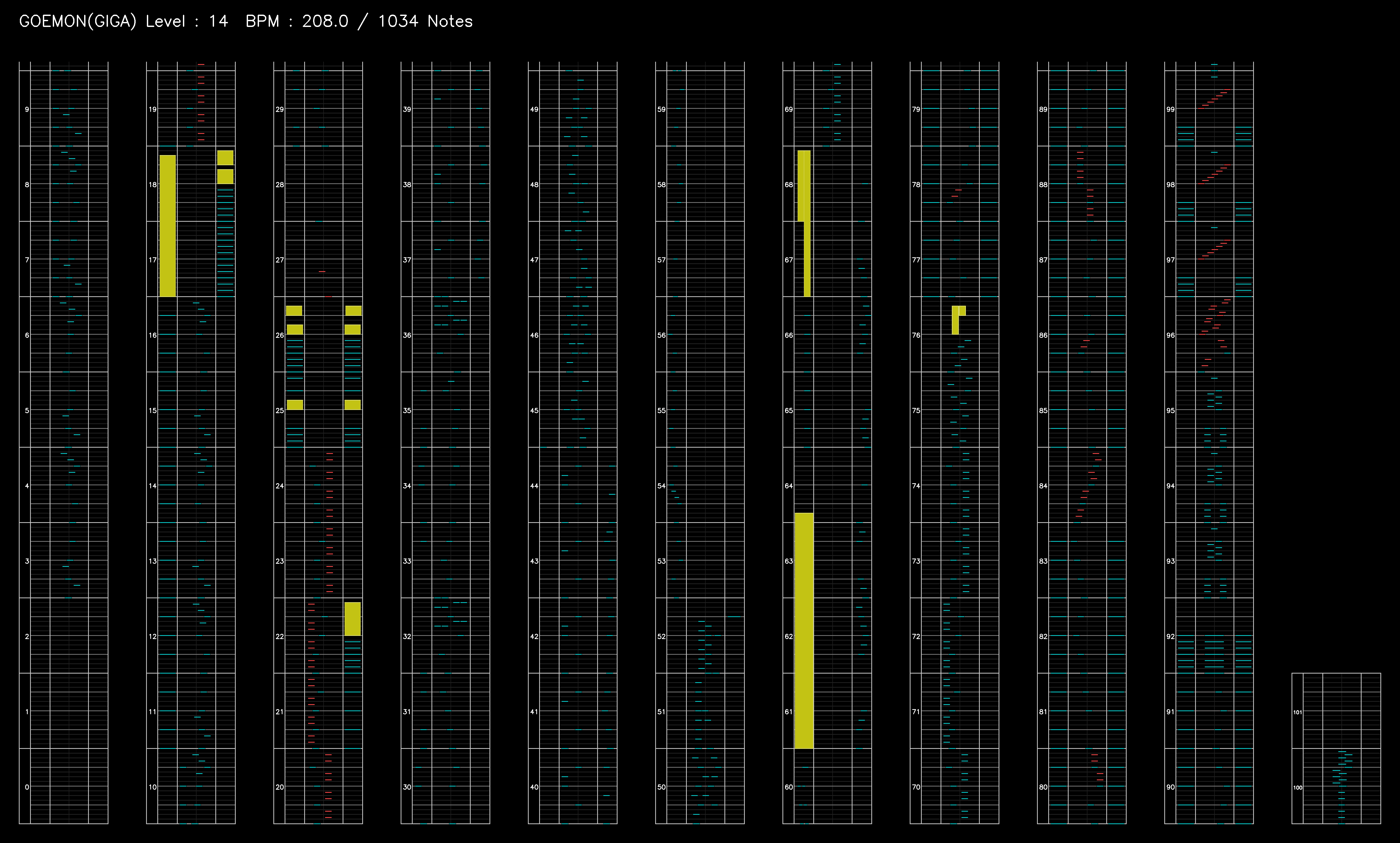The height and width of the screenshot is (843, 1400).
Task: Select measure number 100 label
Action: click(x=1297, y=787)
